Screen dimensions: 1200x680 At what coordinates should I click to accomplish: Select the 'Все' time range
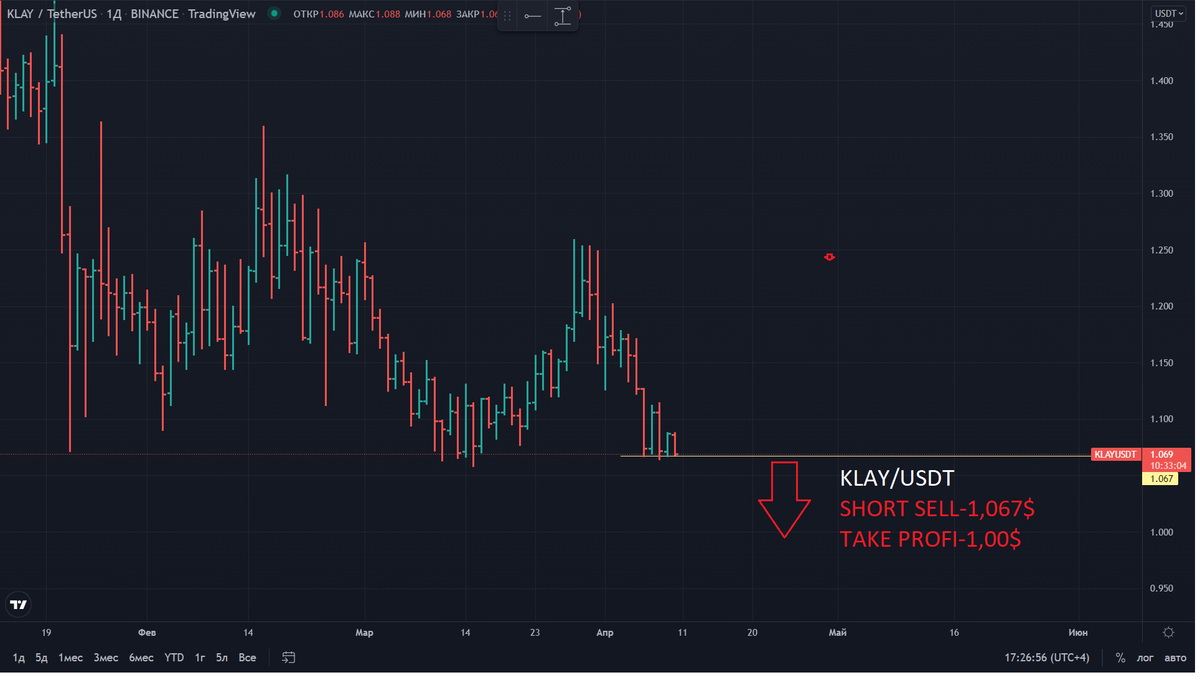click(x=247, y=658)
